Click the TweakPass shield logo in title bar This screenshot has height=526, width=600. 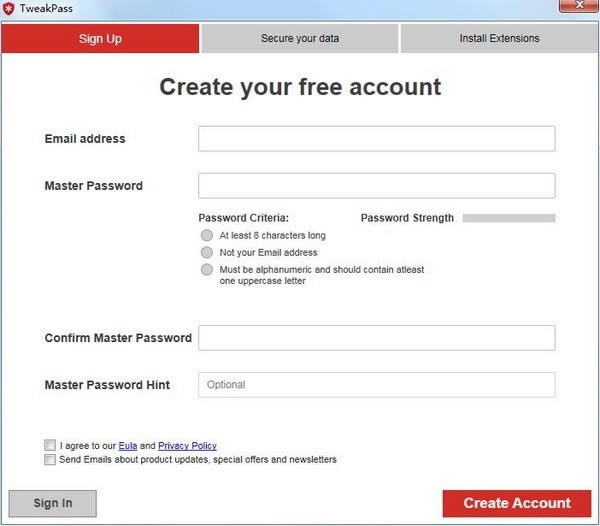click(x=9, y=10)
